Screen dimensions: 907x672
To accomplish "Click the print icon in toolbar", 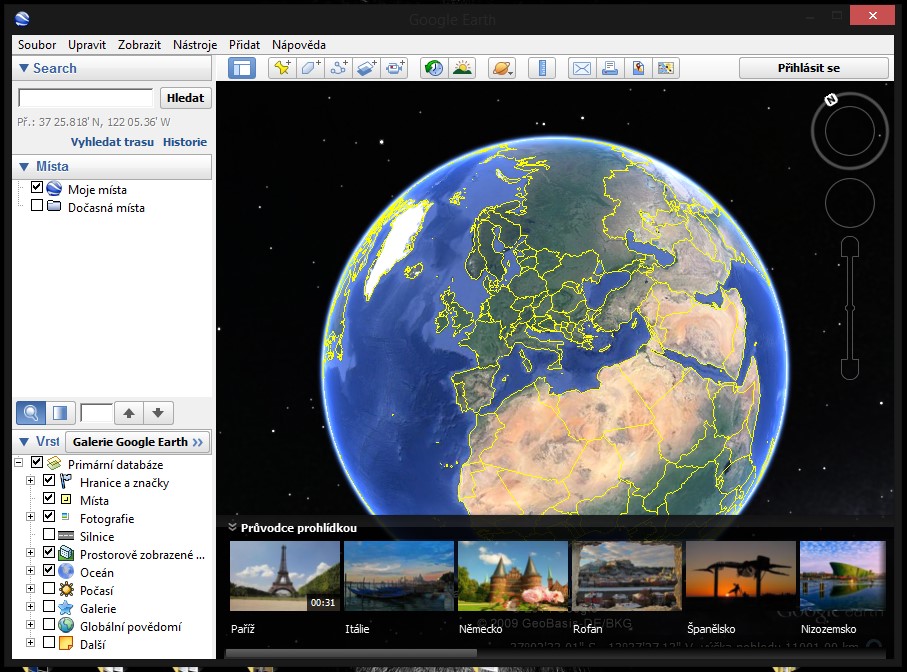I will coord(609,68).
